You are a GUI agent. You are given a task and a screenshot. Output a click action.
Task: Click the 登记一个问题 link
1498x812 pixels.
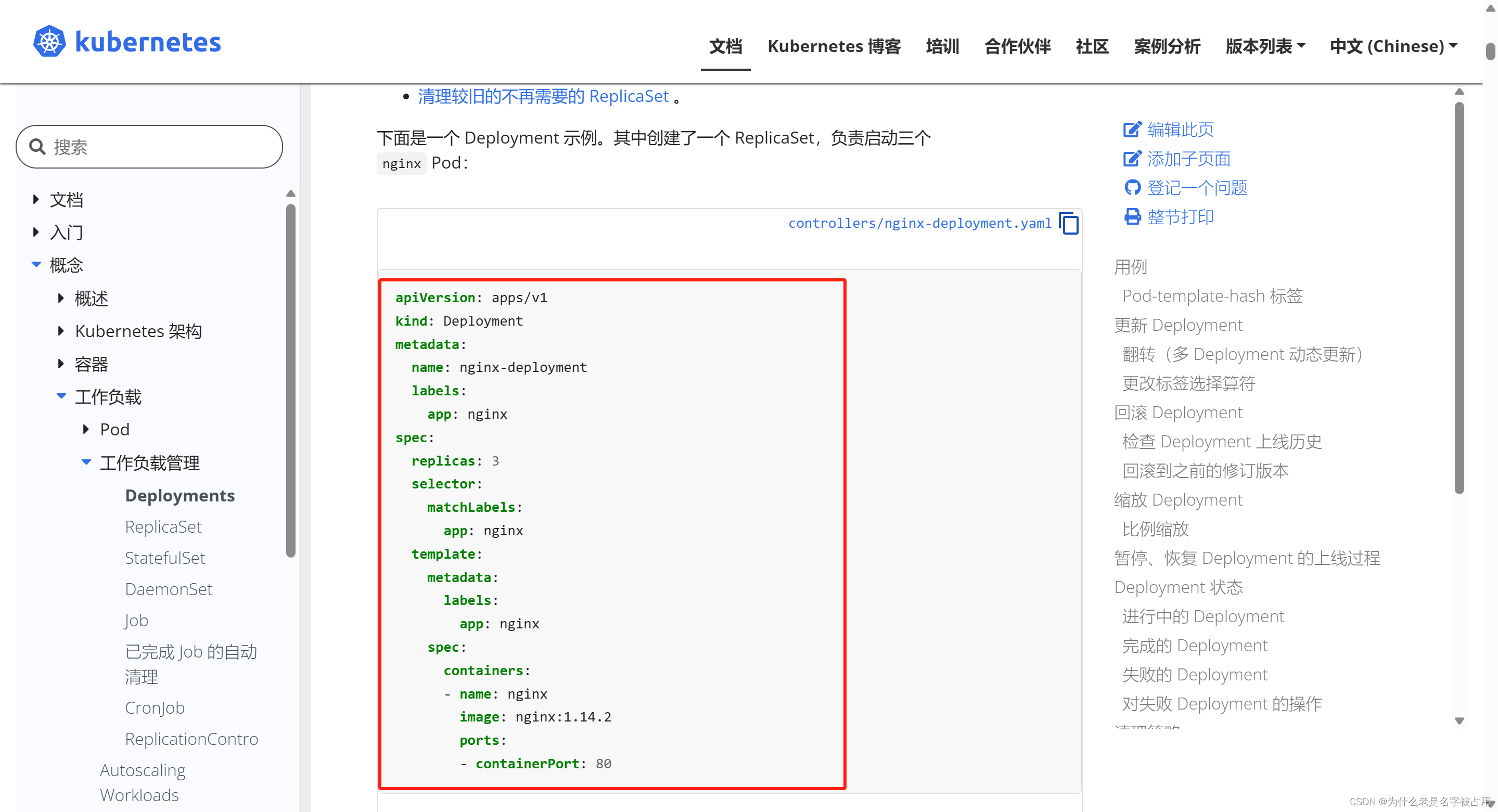[1197, 187]
